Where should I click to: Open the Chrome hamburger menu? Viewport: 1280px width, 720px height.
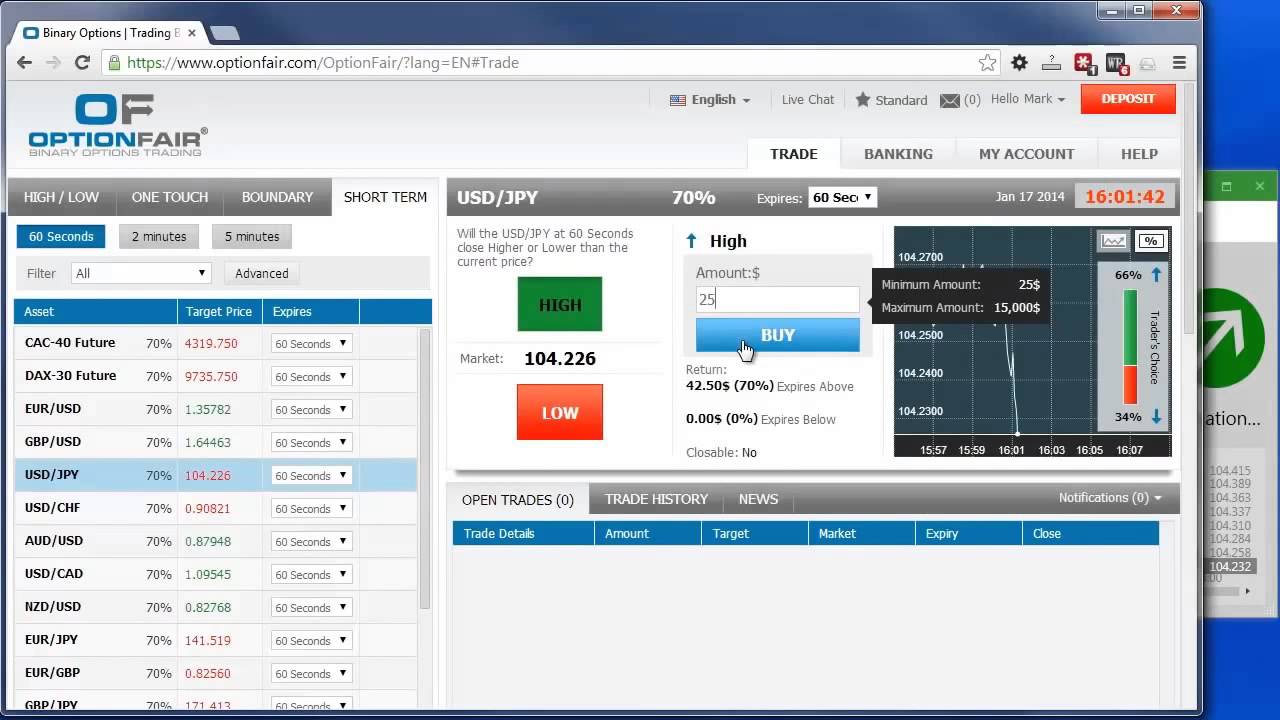(1179, 62)
